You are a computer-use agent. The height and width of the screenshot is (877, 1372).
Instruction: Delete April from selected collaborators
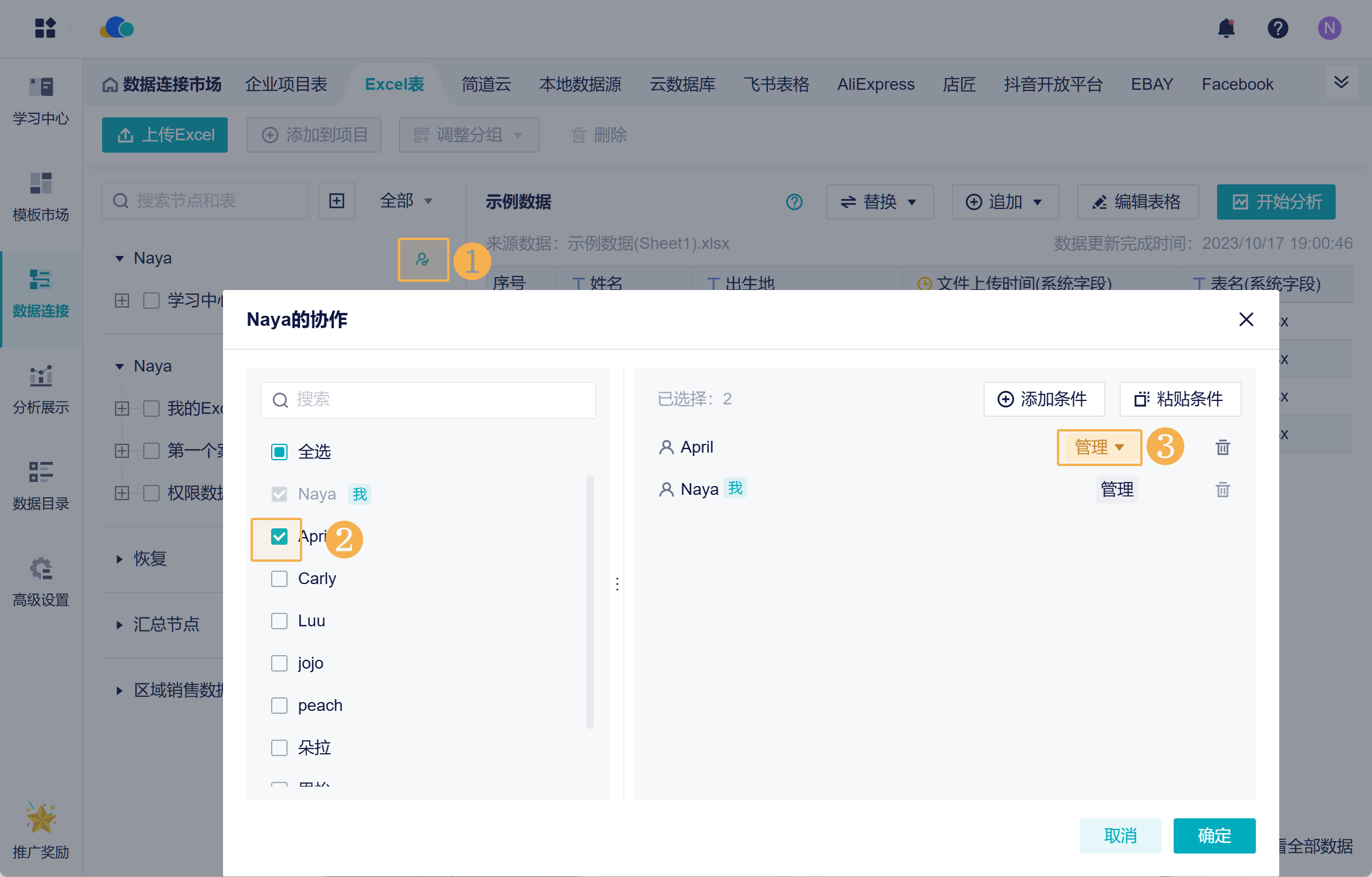[x=1222, y=447]
